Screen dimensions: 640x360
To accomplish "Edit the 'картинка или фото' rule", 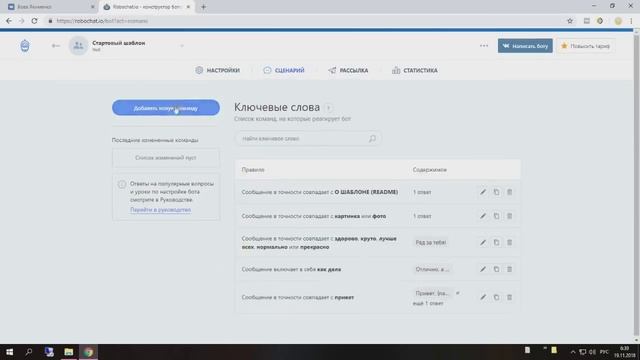I will (483, 216).
